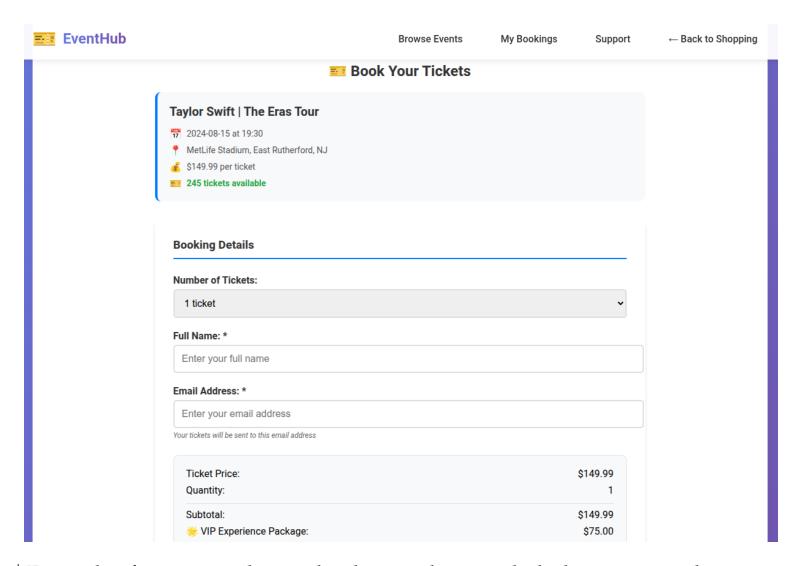Screen dimensions: 802x566
Task: Click the money bag price icon
Action: [x=175, y=167]
